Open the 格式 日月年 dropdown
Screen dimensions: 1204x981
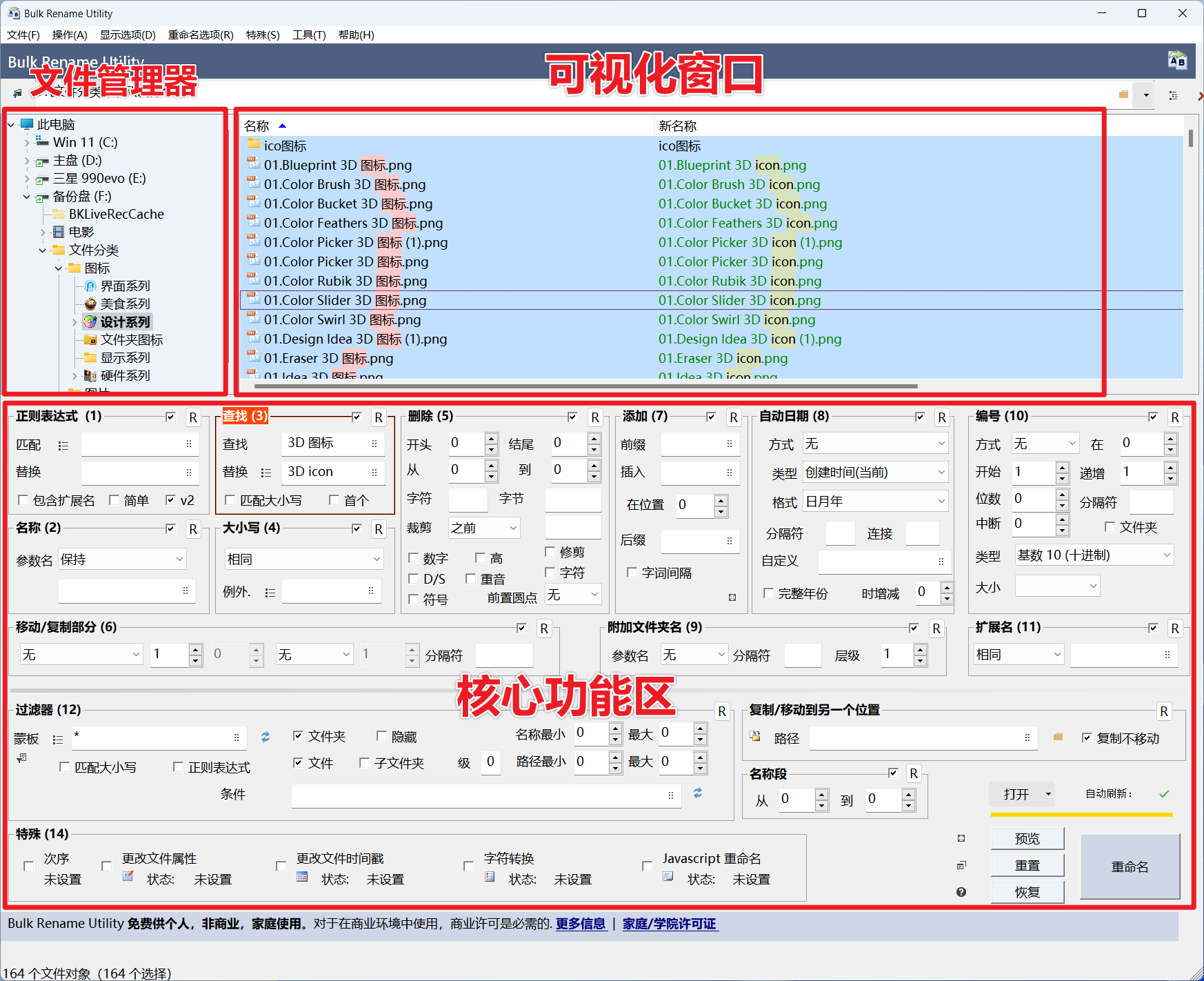[876, 502]
